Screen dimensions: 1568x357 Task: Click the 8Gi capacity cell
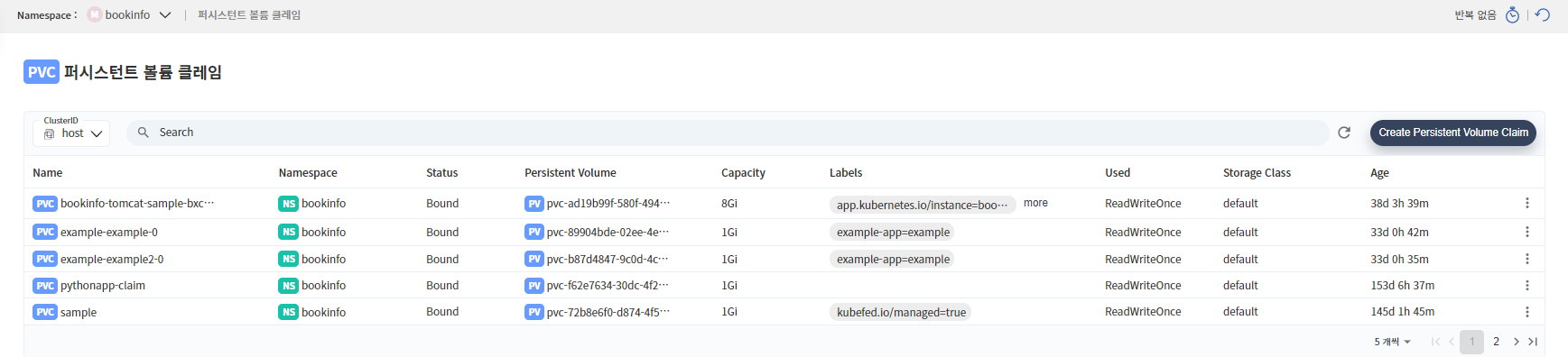pyautogui.click(x=729, y=204)
